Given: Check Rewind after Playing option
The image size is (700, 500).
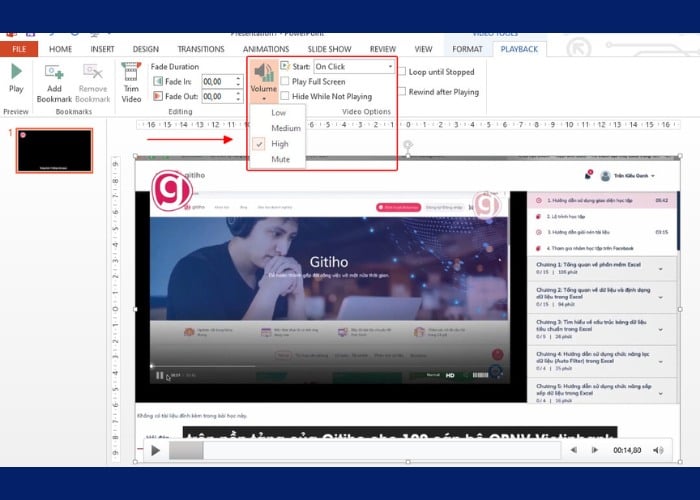Looking at the screenshot, I should 402,91.
